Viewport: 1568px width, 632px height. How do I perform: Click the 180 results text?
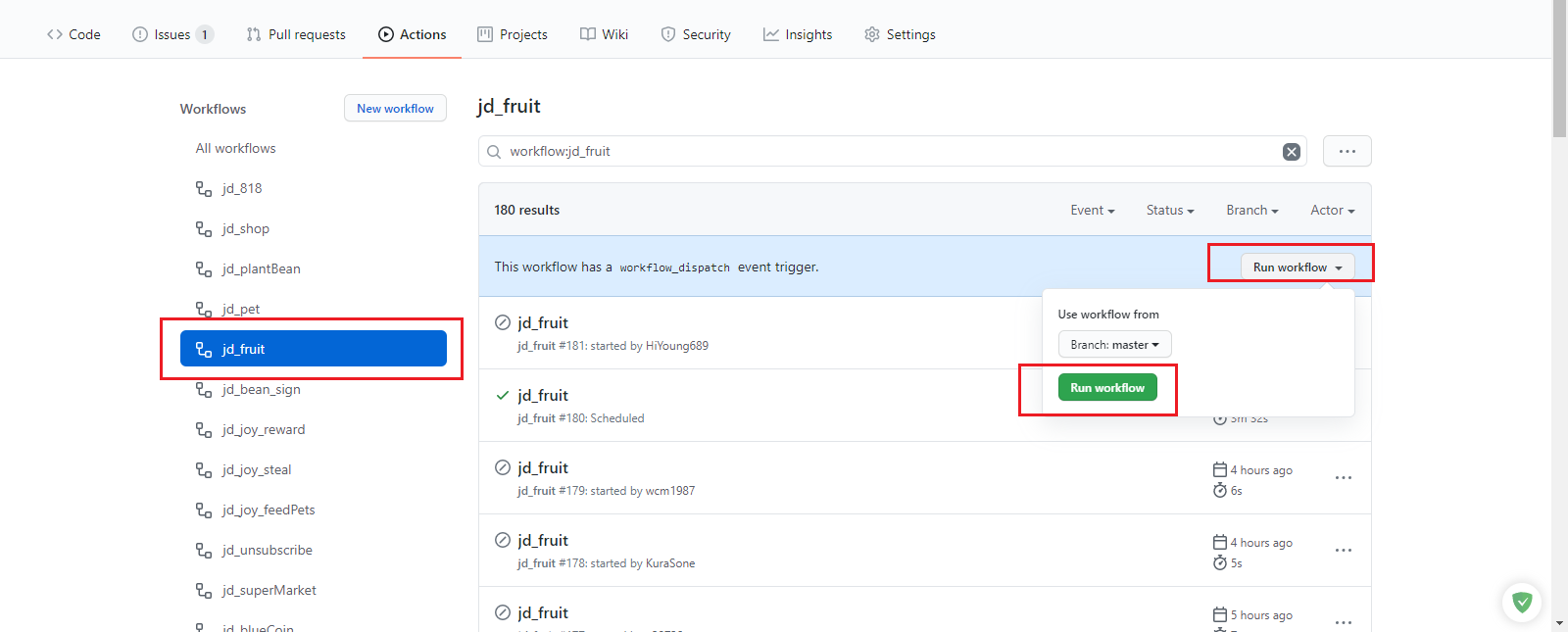tap(527, 210)
